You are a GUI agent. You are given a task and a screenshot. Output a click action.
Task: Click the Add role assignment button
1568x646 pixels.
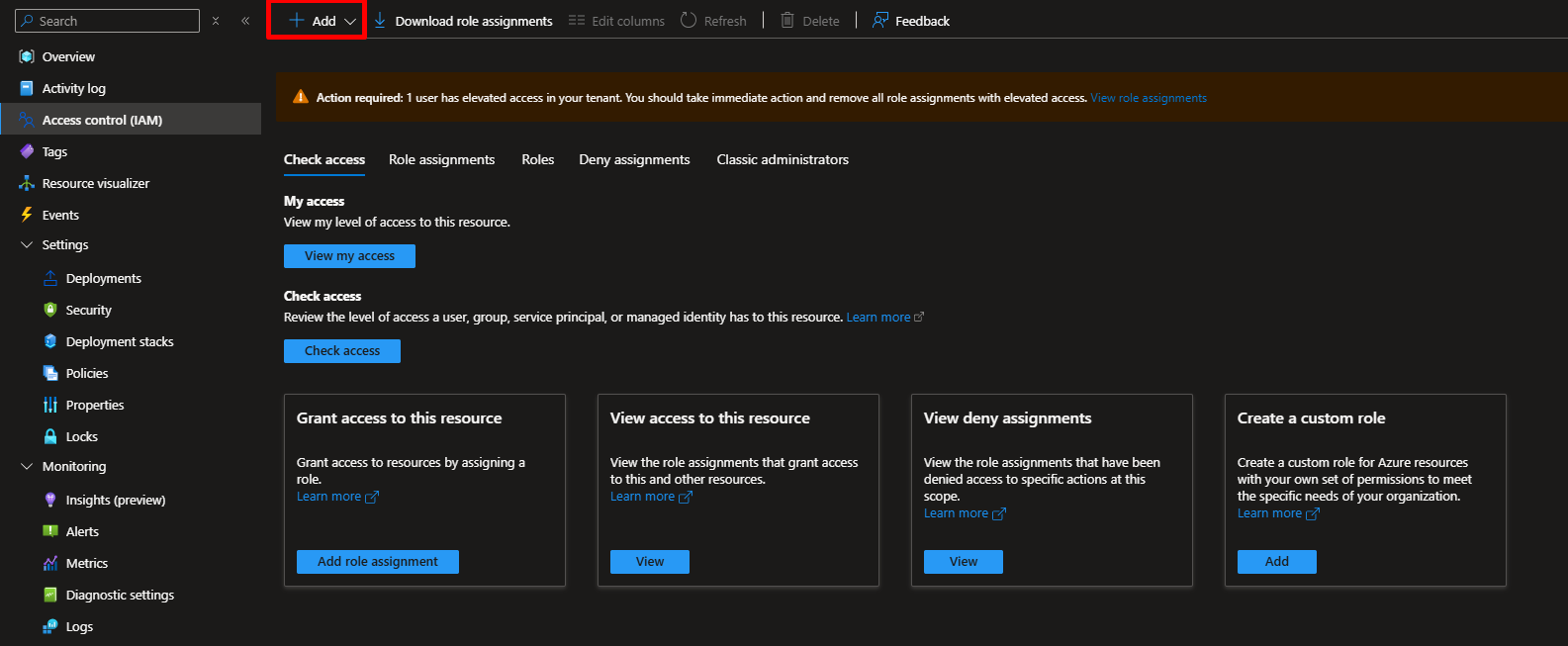377,562
